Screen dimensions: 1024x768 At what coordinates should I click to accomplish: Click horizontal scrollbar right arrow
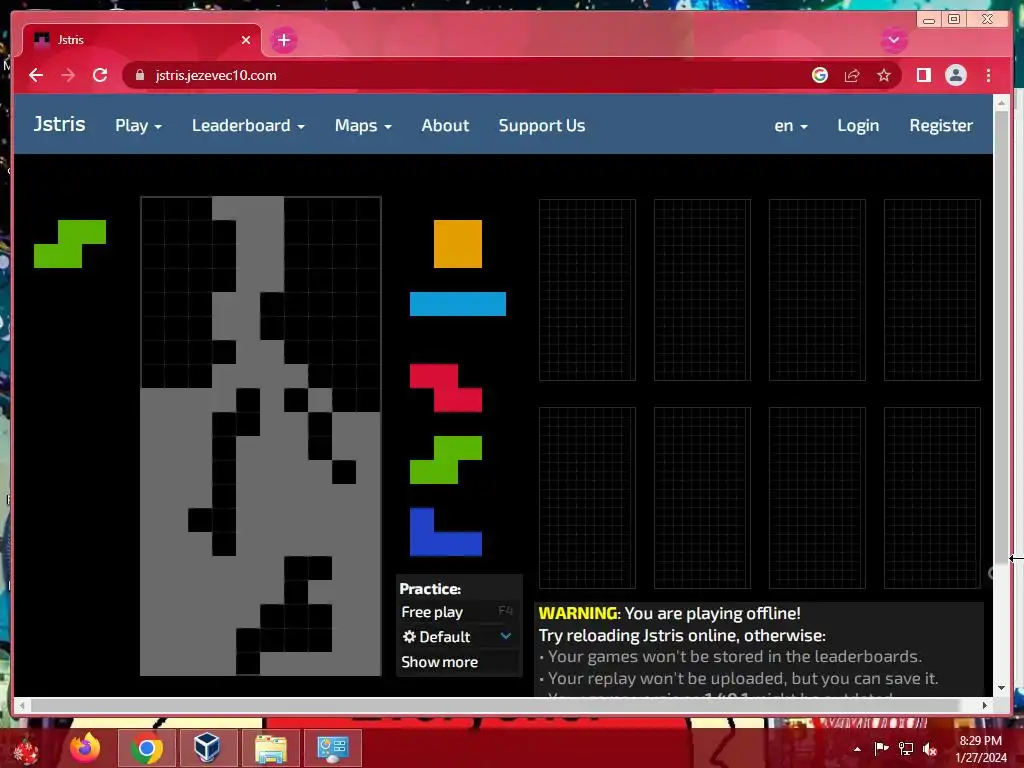click(x=985, y=705)
